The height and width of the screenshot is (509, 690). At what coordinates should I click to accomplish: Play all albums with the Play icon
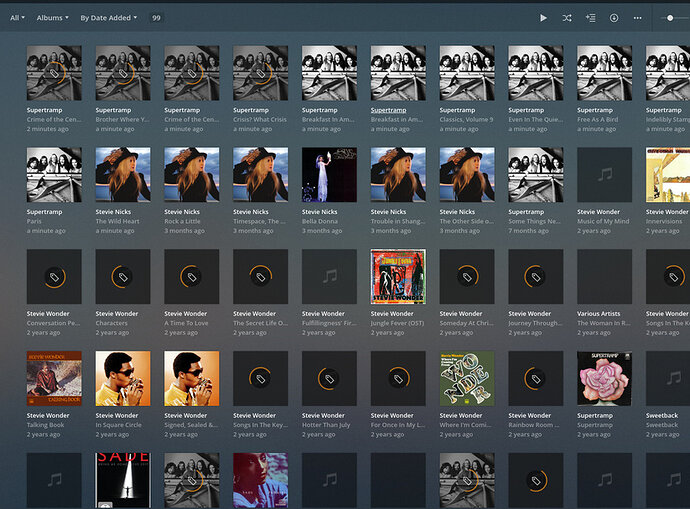[x=543, y=18]
